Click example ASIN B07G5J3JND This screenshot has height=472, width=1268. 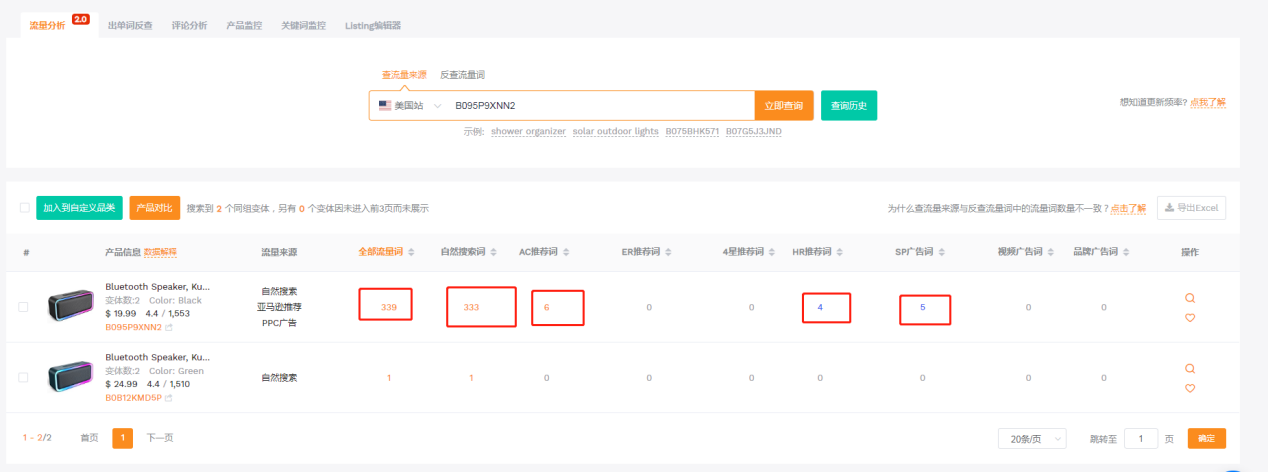754,131
